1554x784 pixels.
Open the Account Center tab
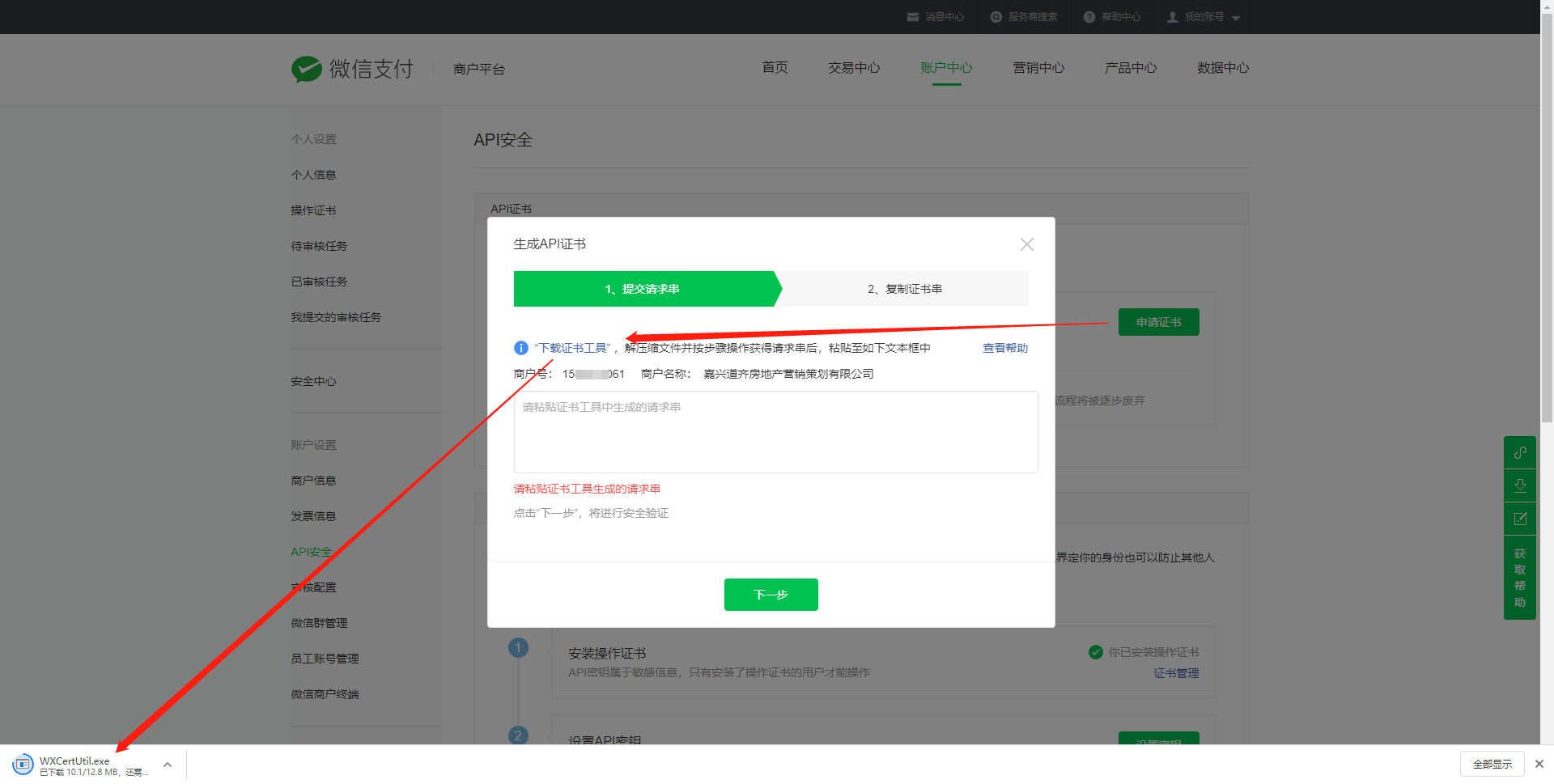[x=946, y=68]
